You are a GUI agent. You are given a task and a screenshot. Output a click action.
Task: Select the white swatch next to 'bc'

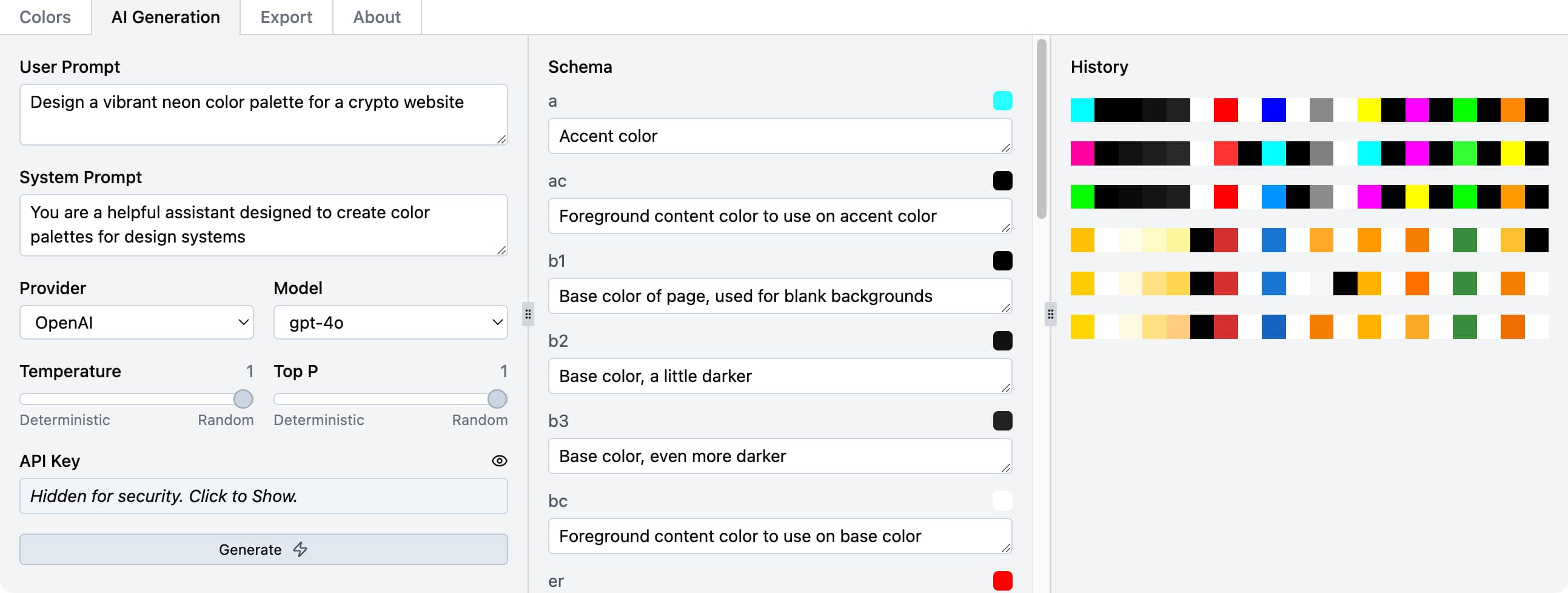[1002, 500]
